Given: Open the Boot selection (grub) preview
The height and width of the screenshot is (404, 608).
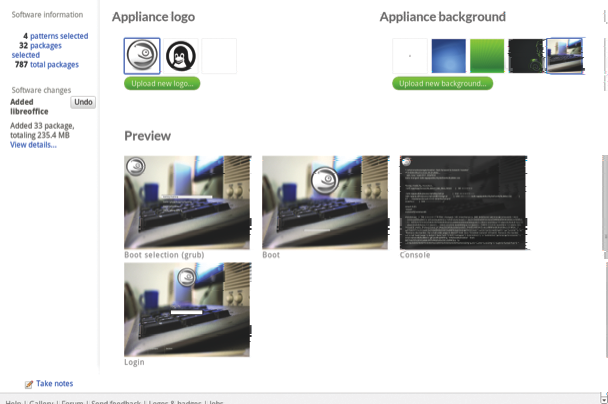Looking at the screenshot, I should [x=187, y=202].
